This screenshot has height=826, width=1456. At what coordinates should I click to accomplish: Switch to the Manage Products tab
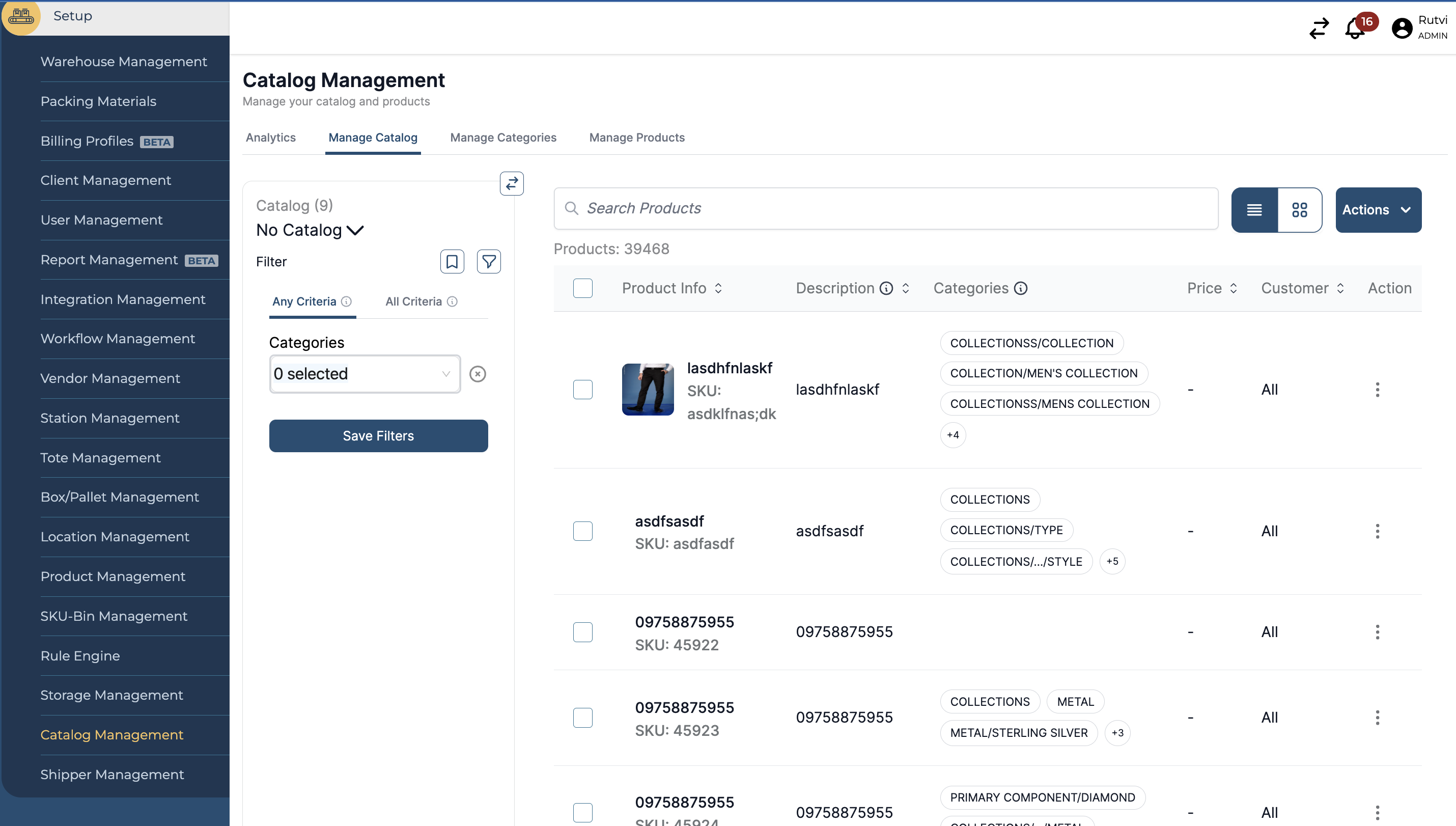coord(637,137)
